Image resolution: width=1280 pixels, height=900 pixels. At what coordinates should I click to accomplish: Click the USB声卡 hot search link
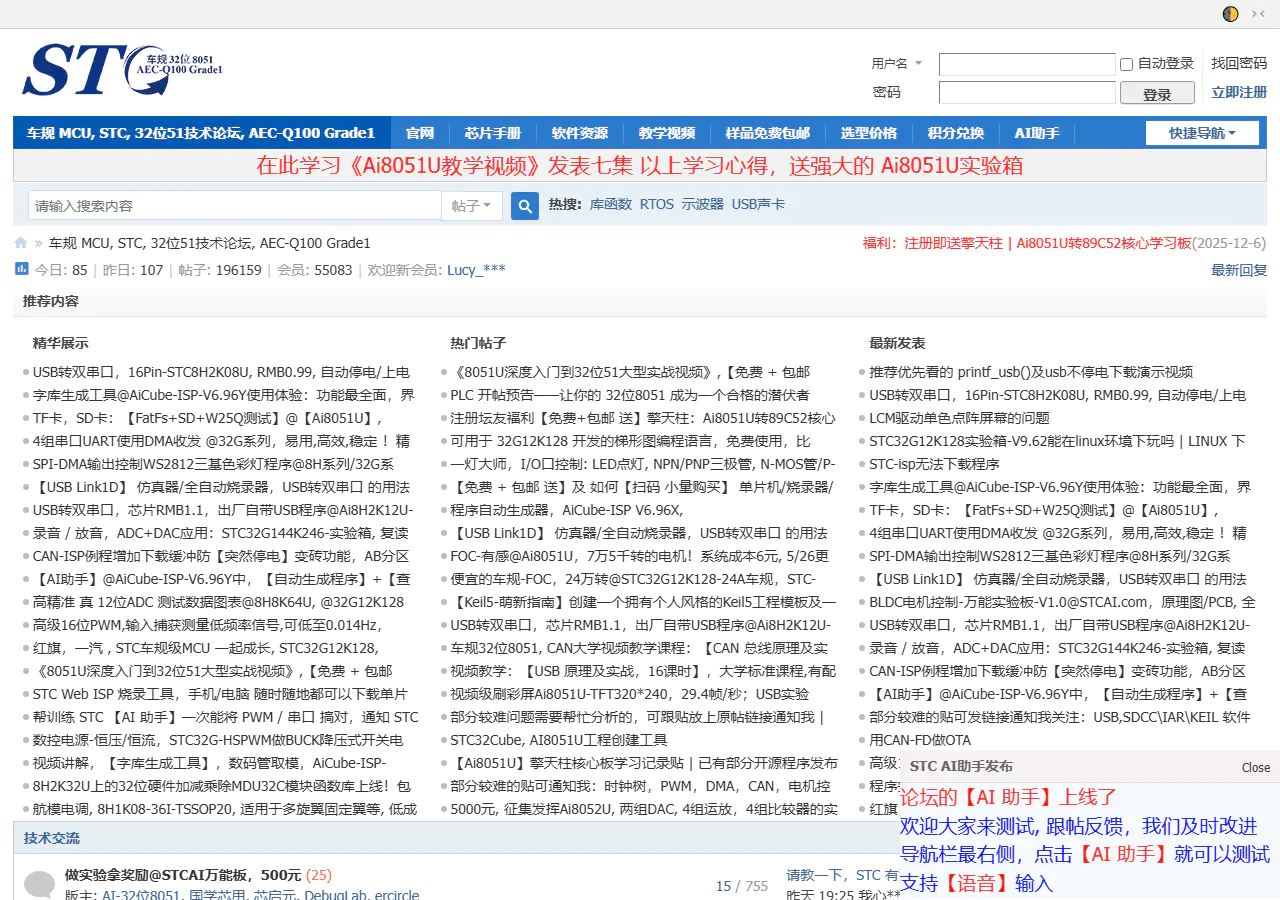click(x=758, y=204)
